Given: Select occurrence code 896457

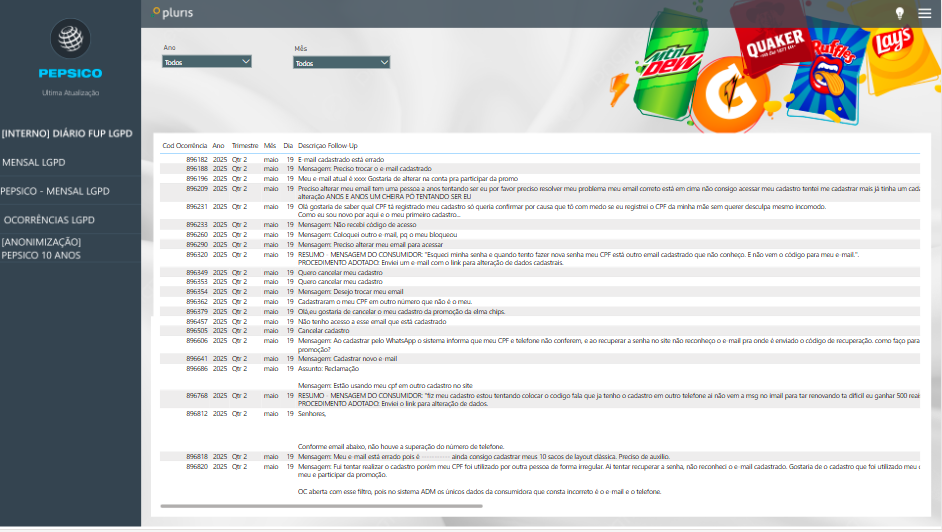Looking at the screenshot, I should pos(196,322).
